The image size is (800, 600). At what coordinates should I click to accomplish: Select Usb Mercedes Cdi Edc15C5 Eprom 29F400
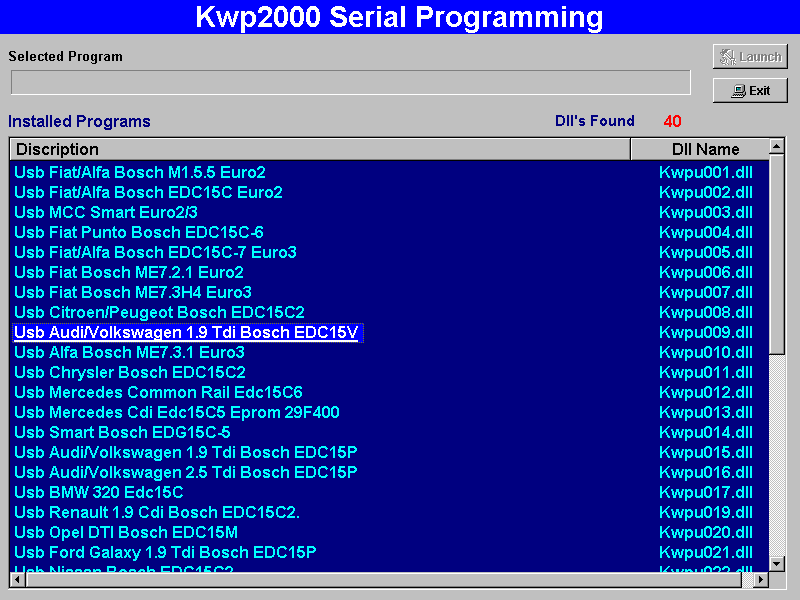pos(177,412)
